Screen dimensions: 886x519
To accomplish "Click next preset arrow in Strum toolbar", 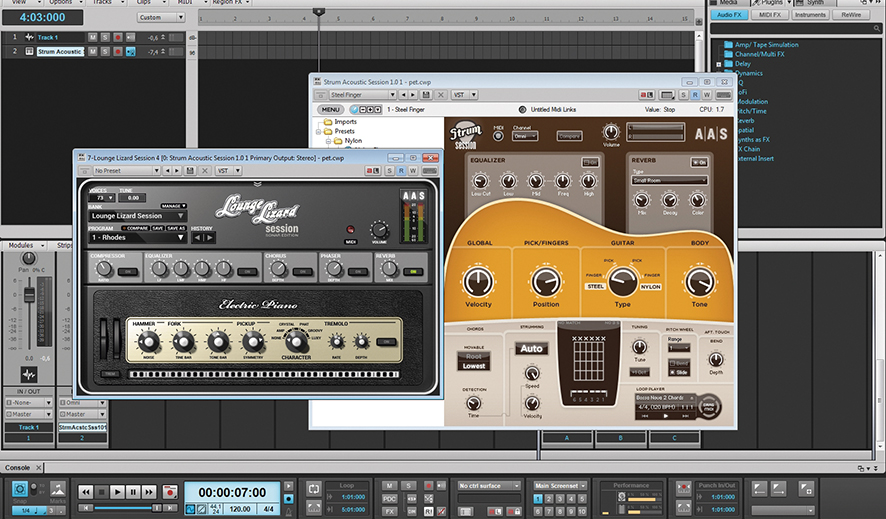I will click(x=413, y=95).
